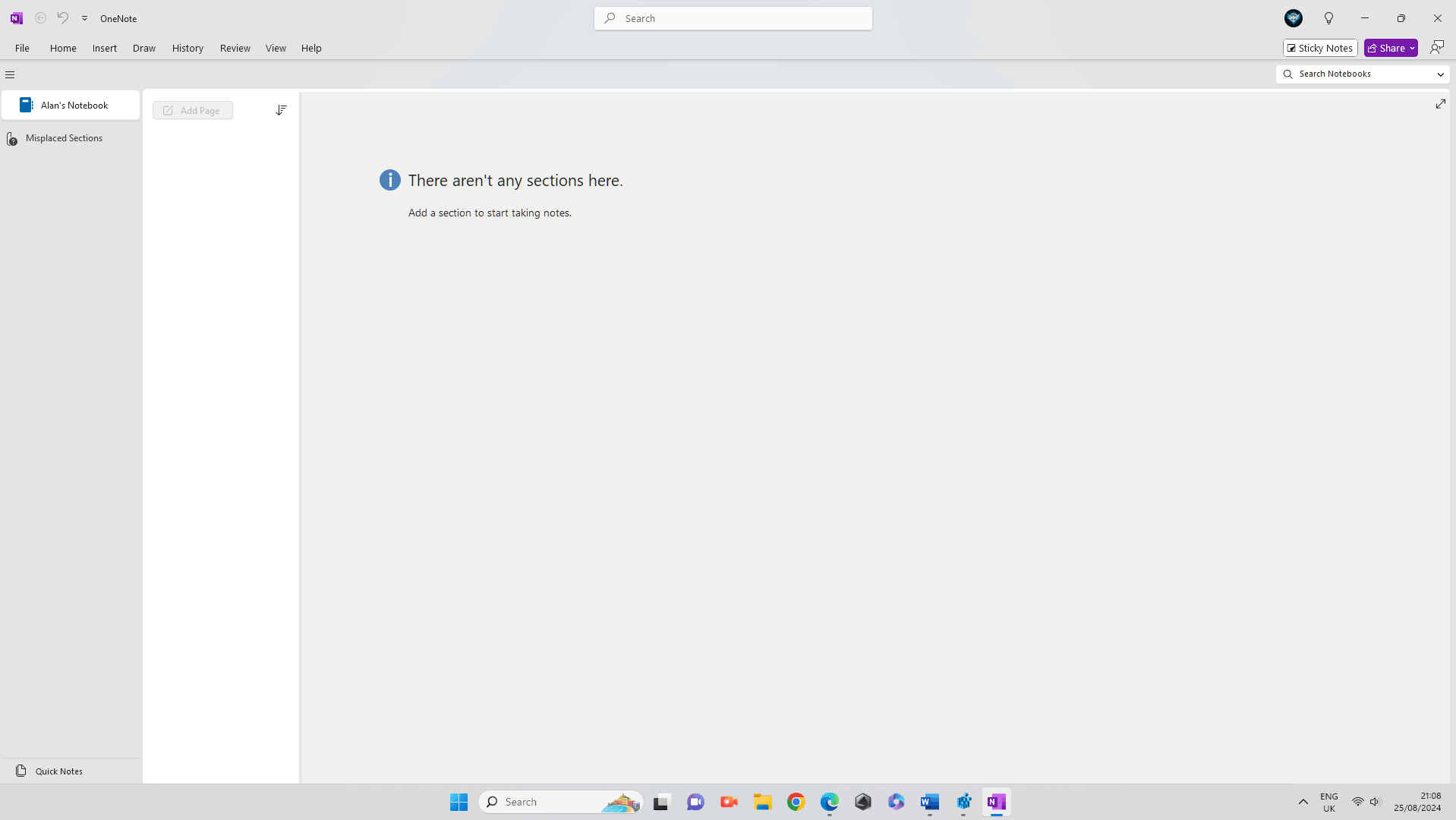Click into the Search Notebooks field
The height and width of the screenshot is (820, 1456).
tap(1363, 74)
